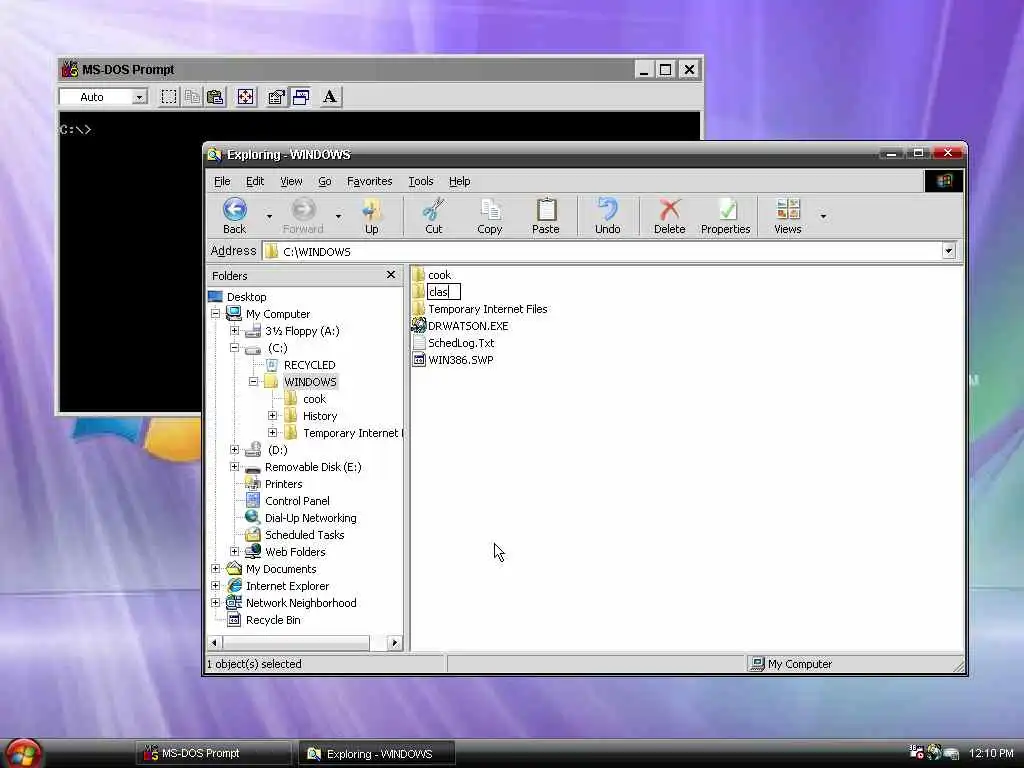
Task: Open the View menu
Action: tap(291, 181)
